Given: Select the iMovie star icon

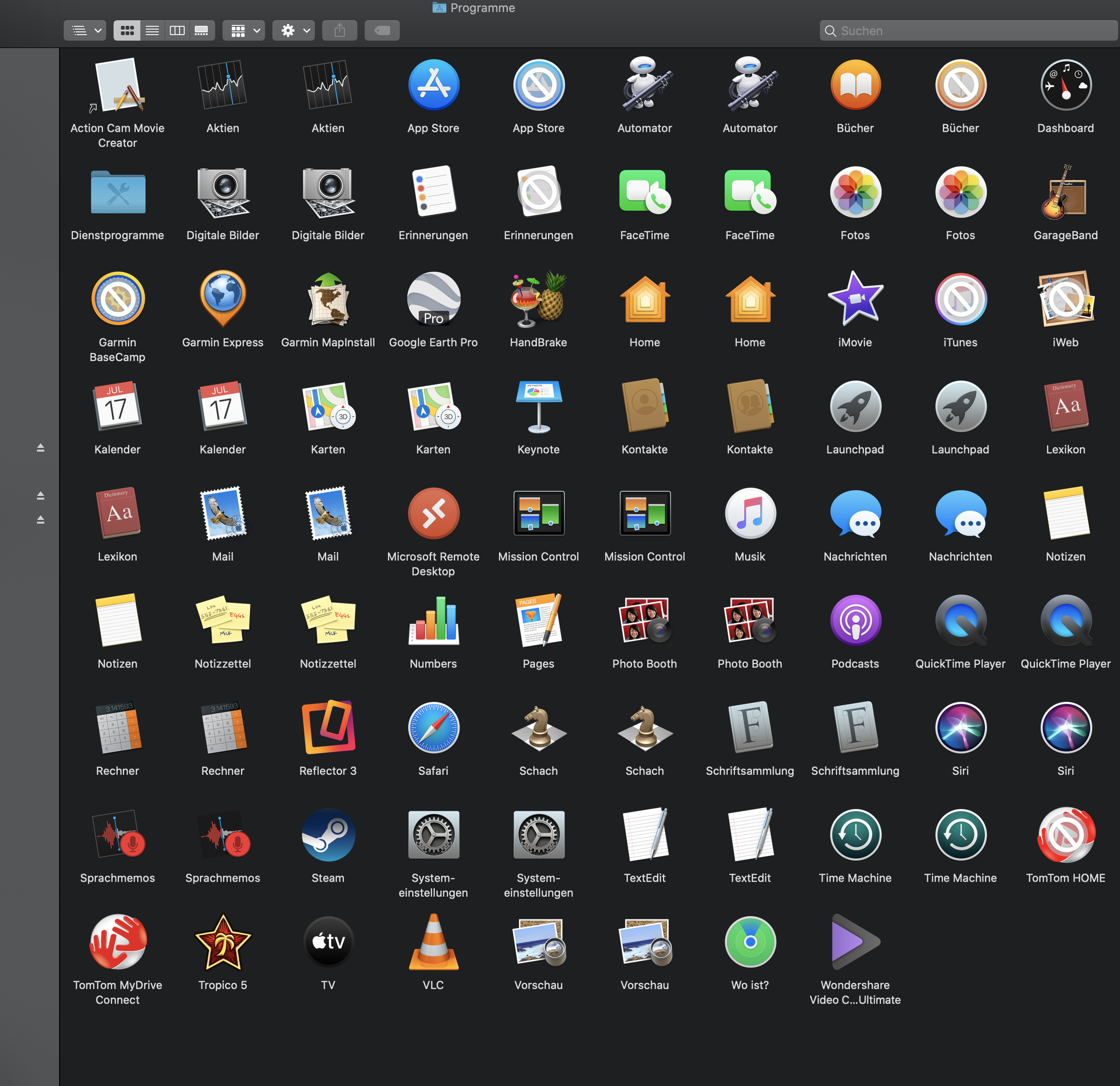Looking at the screenshot, I should point(855,300).
